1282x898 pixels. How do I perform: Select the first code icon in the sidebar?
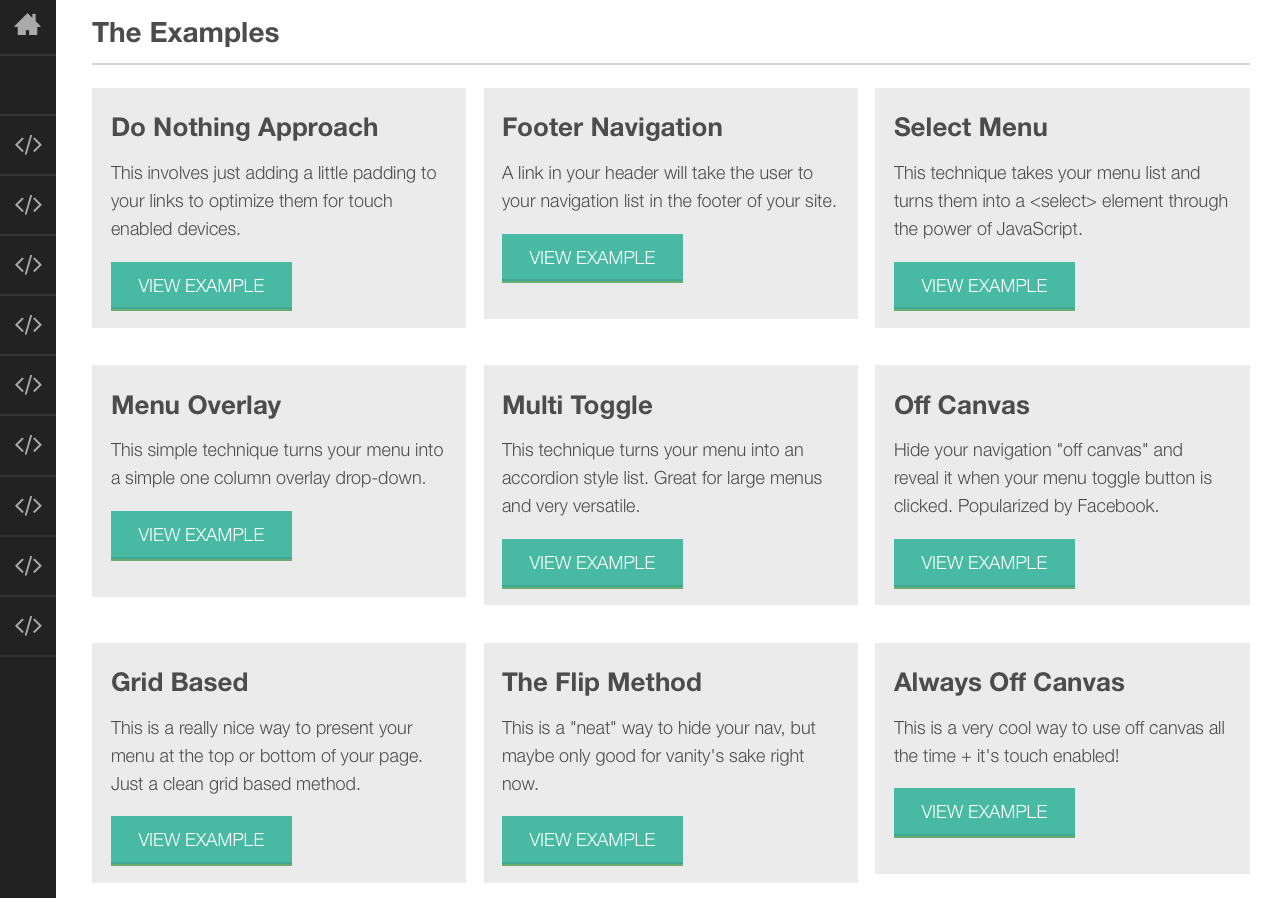pos(27,145)
